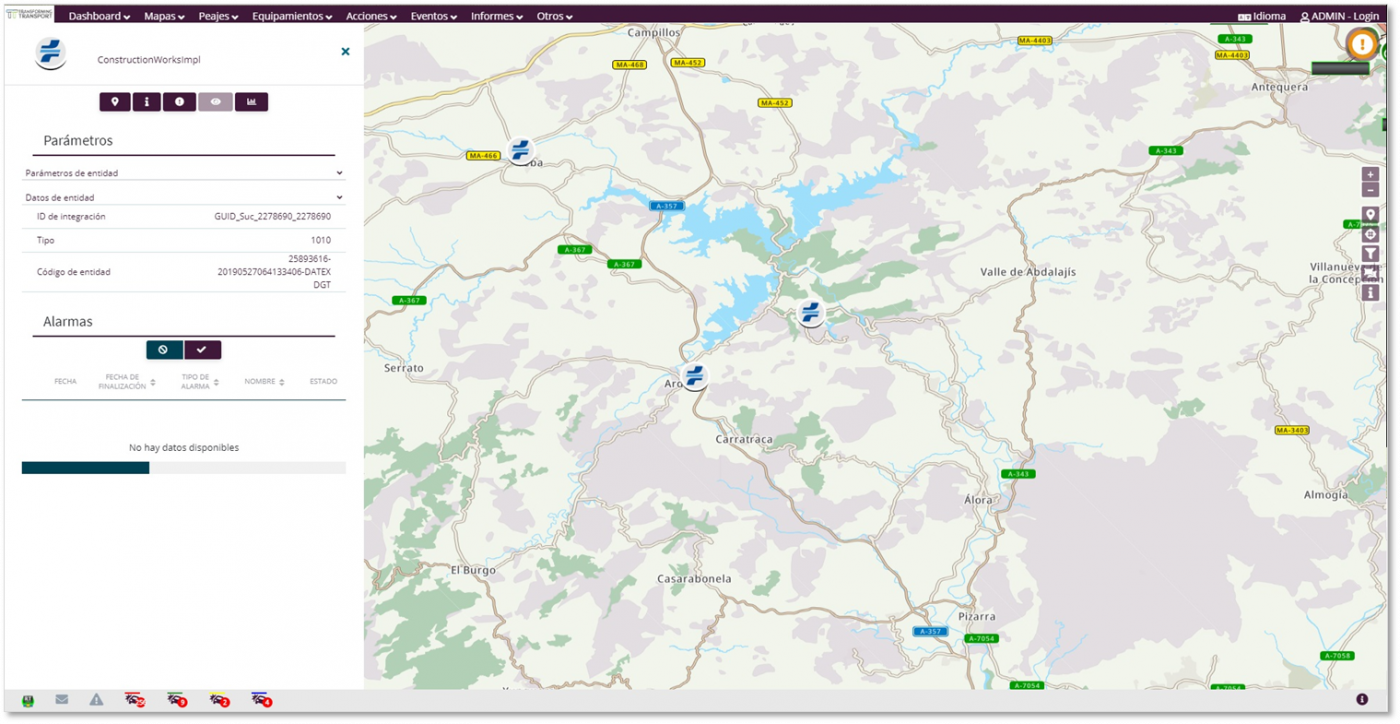This screenshot has height=724, width=1400.
Task: Open the messages envelope icon in status bar
Action: coord(62,699)
